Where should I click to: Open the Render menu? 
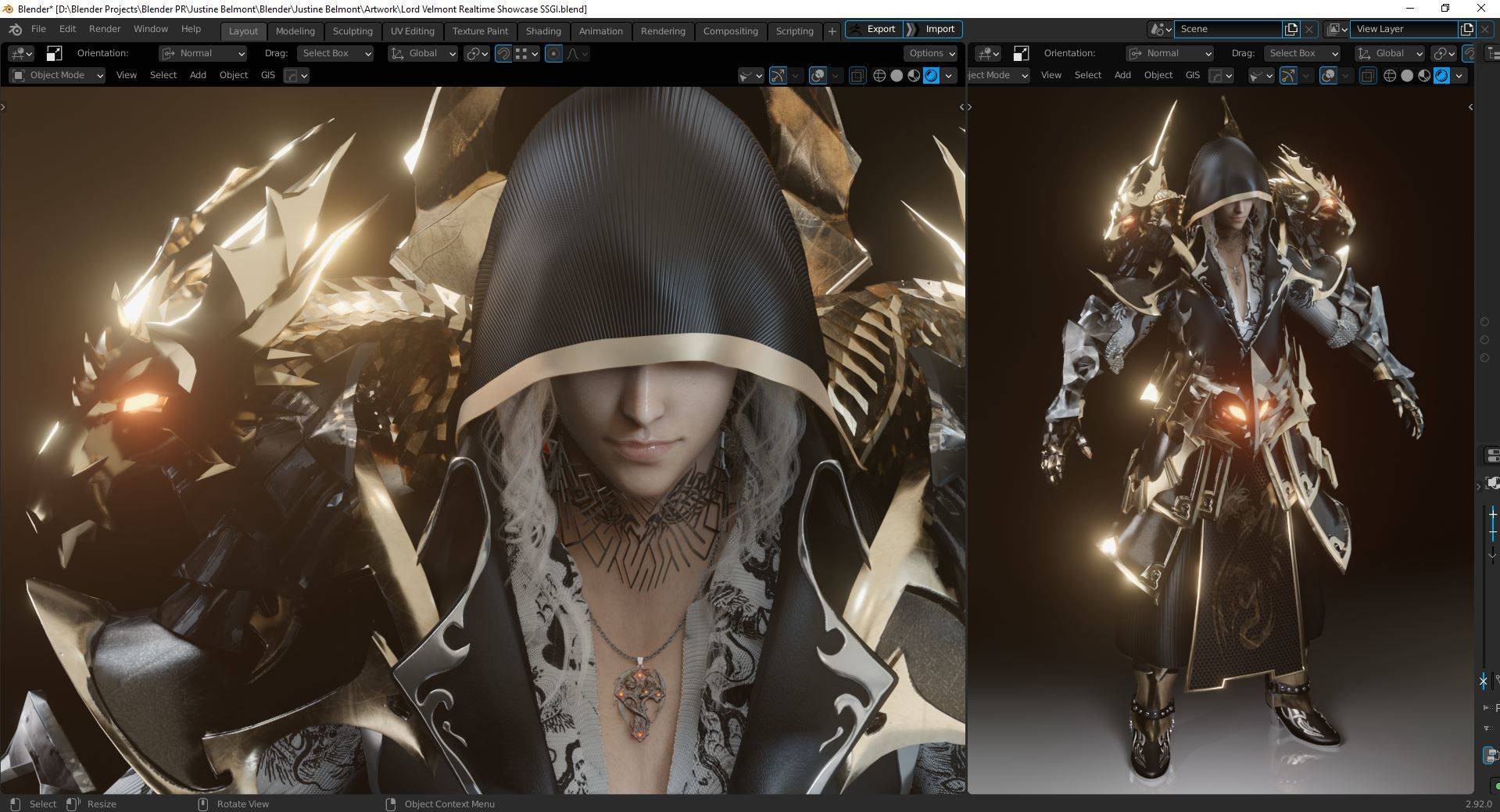coord(105,29)
